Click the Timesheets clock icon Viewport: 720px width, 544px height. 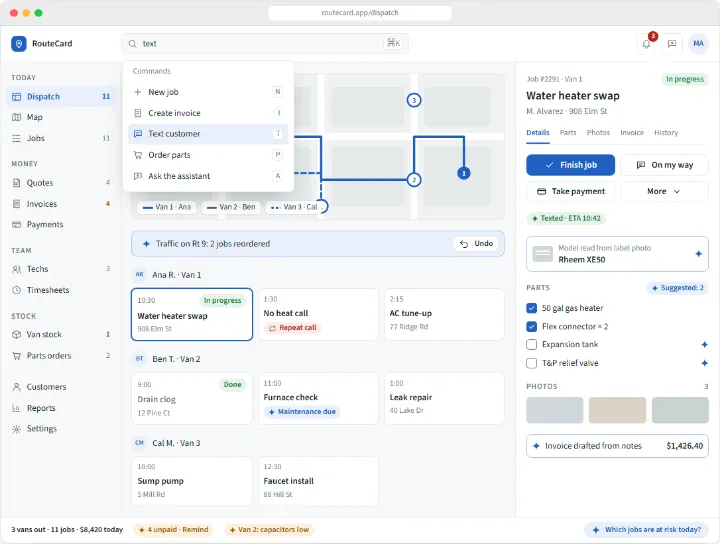17,290
